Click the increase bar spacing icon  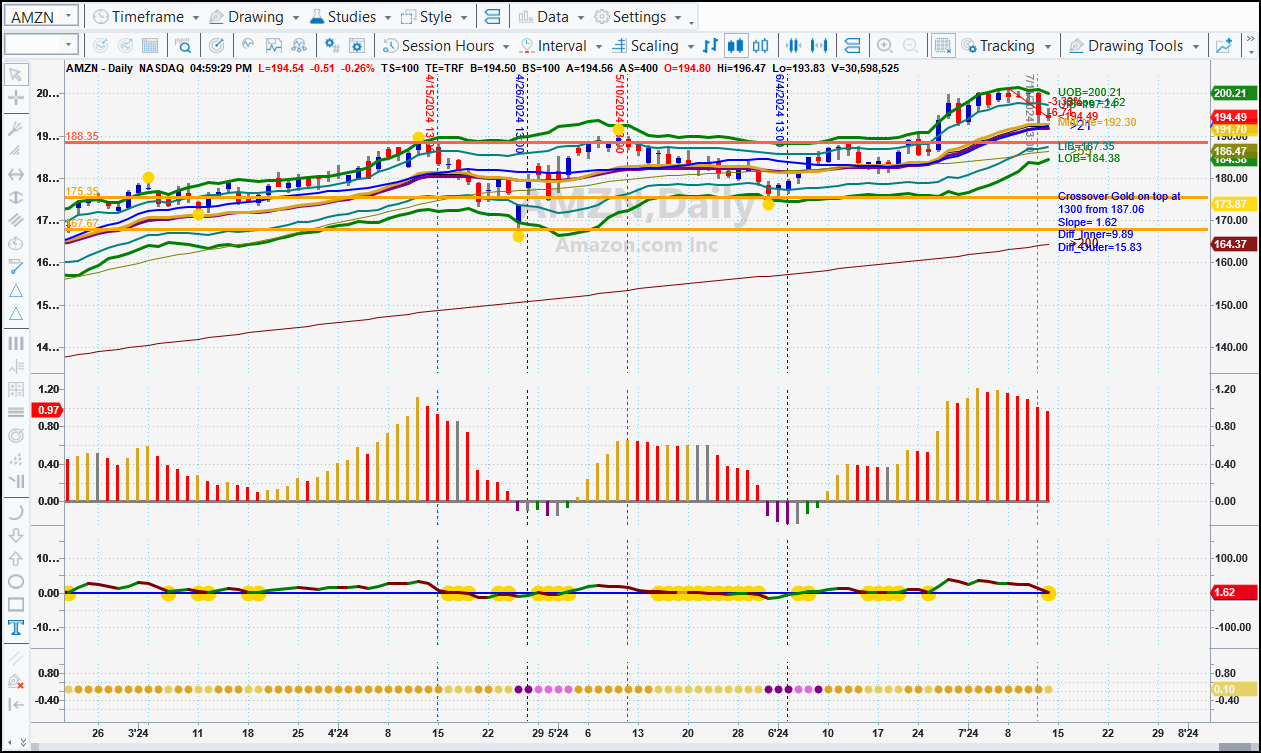tap(821, 45)
